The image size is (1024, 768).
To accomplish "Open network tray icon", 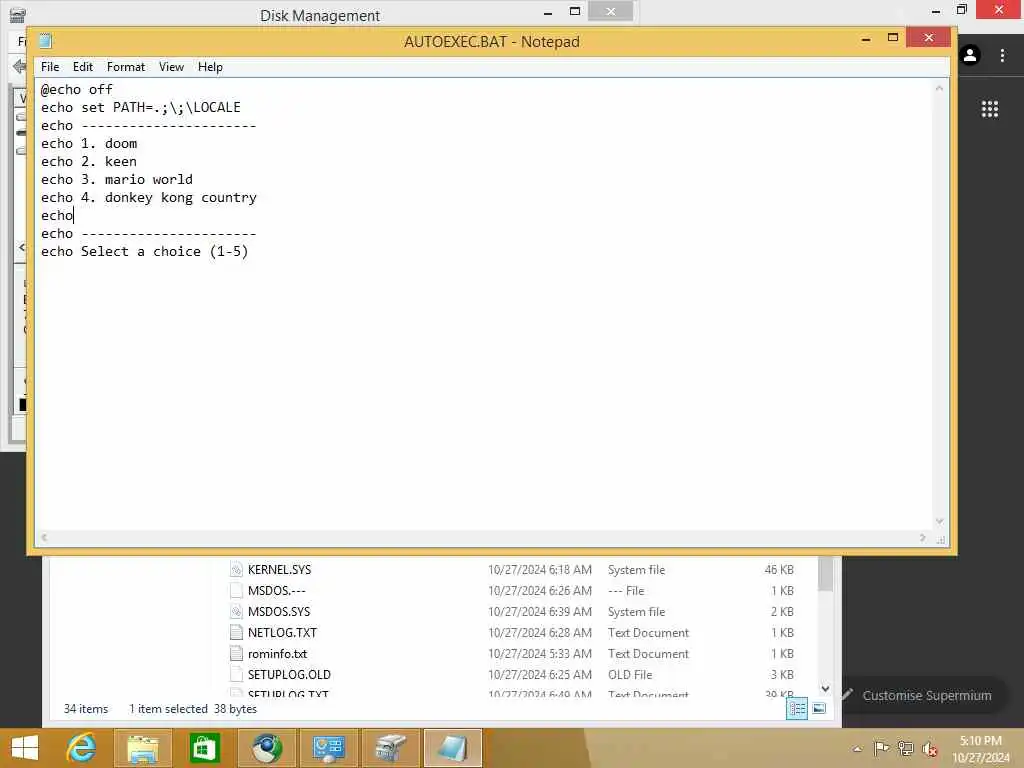I will [x=905, y=748].
